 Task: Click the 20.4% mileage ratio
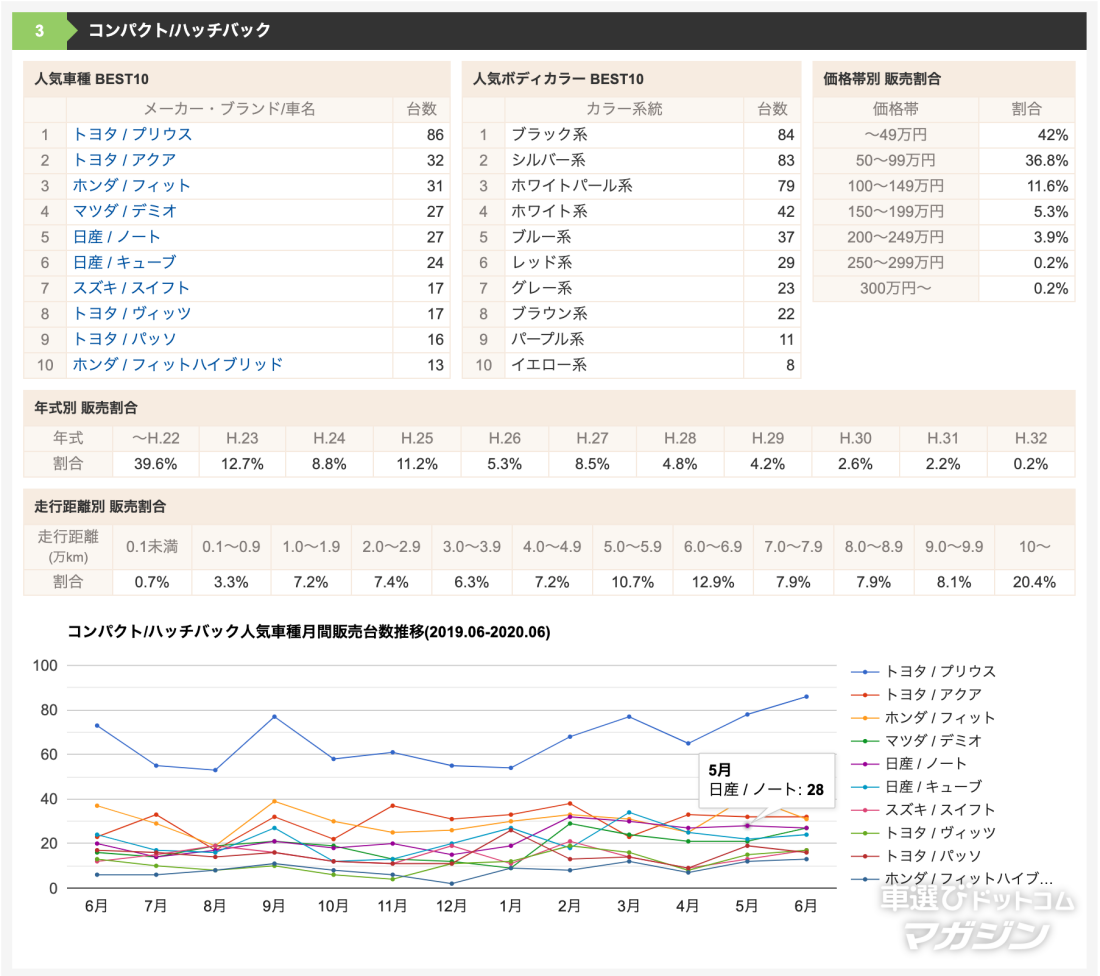coord(1035,582)
